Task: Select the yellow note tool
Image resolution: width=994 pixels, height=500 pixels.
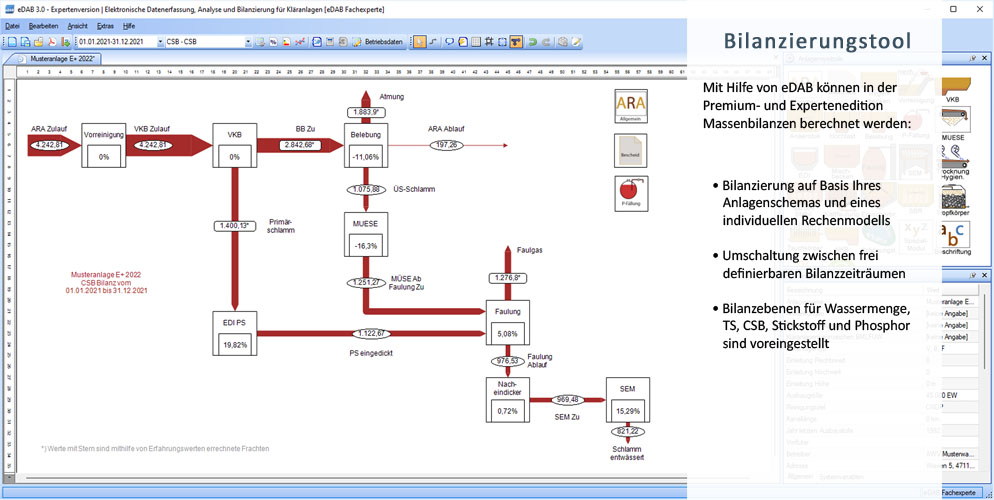Action: click(x=463, y=42)
